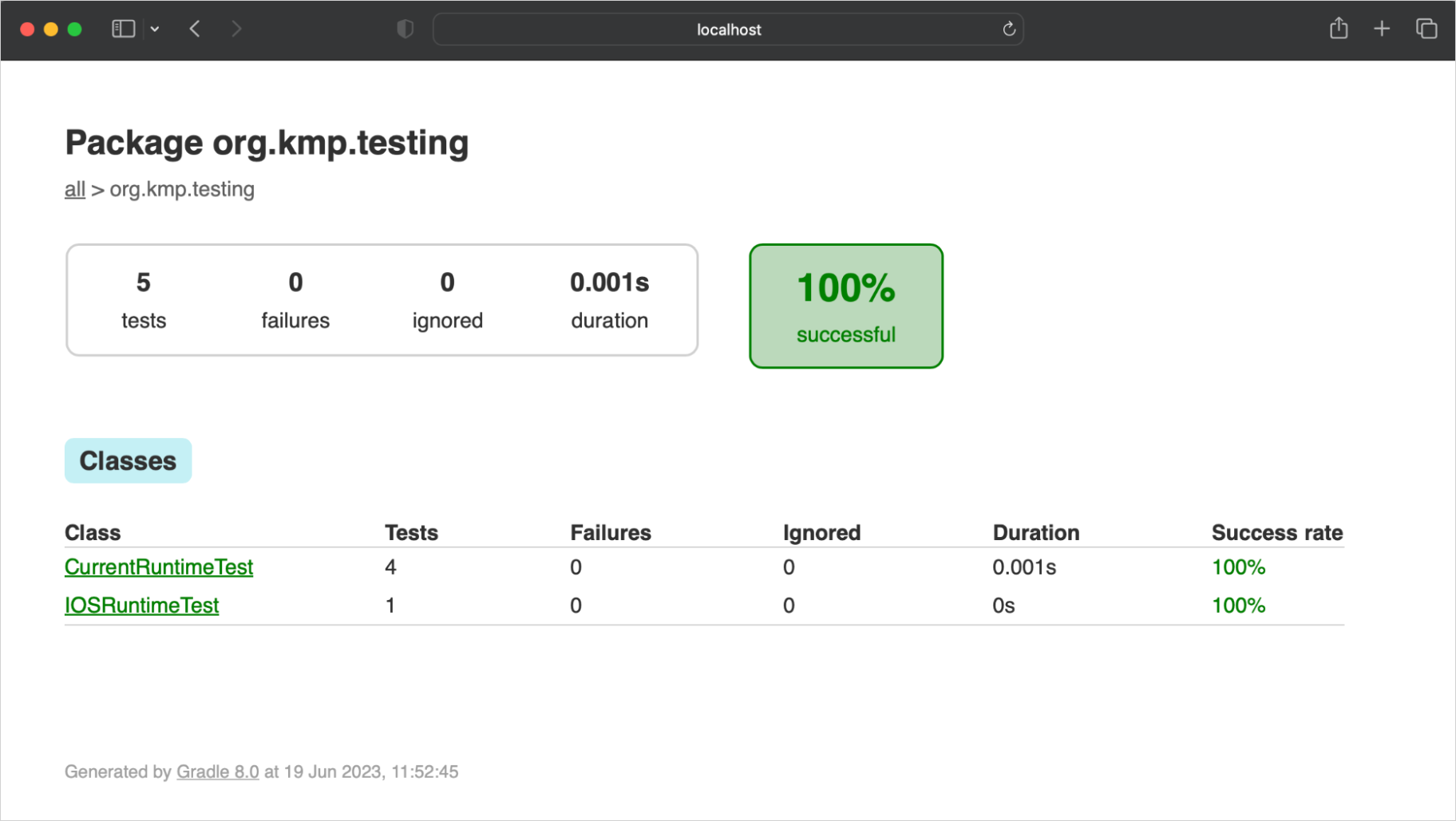Open the CurrentRuntimeTest class report
1456x821 pixels.
[x=159, y=566]
